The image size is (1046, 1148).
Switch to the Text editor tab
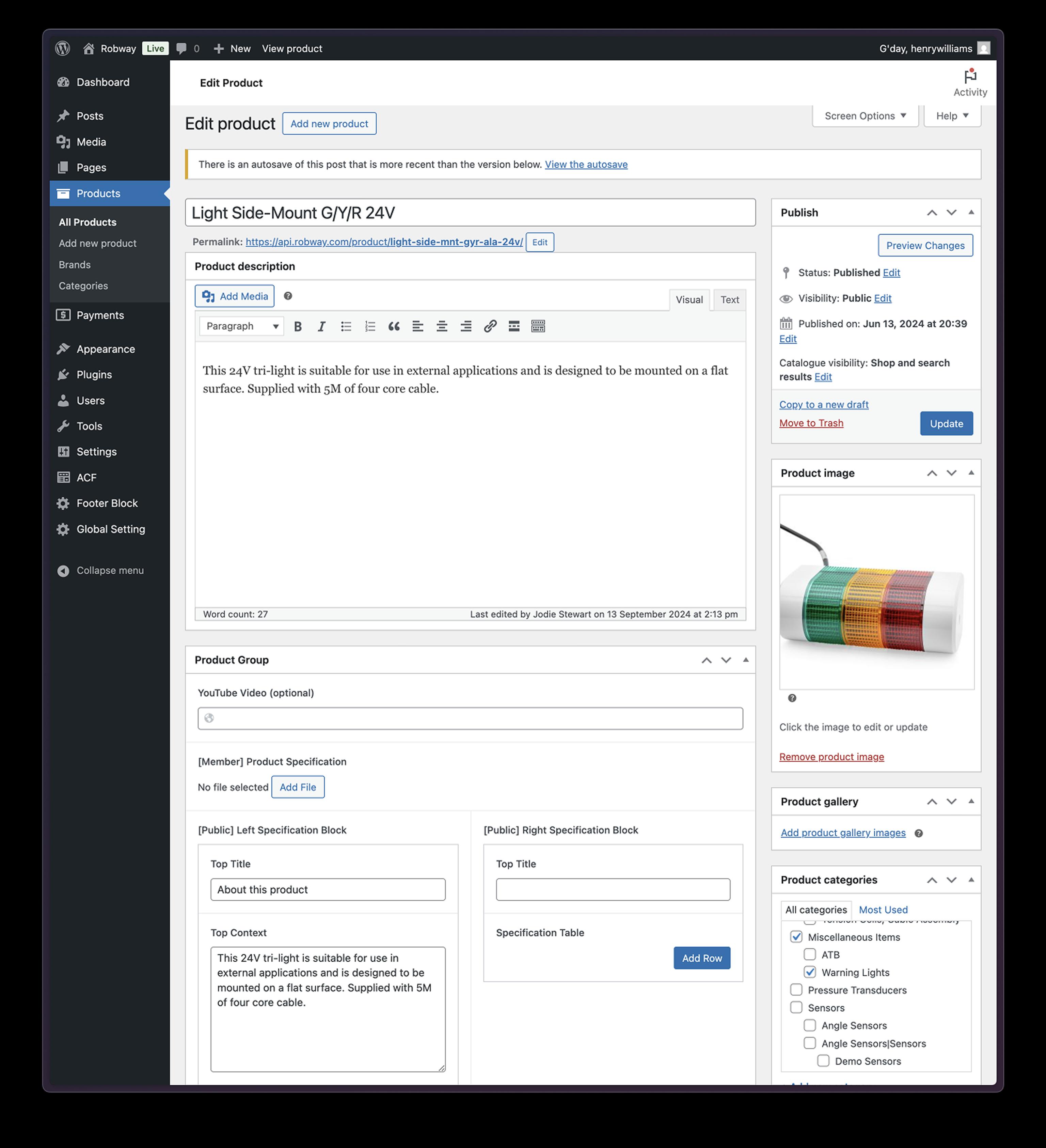coord(729,299)
